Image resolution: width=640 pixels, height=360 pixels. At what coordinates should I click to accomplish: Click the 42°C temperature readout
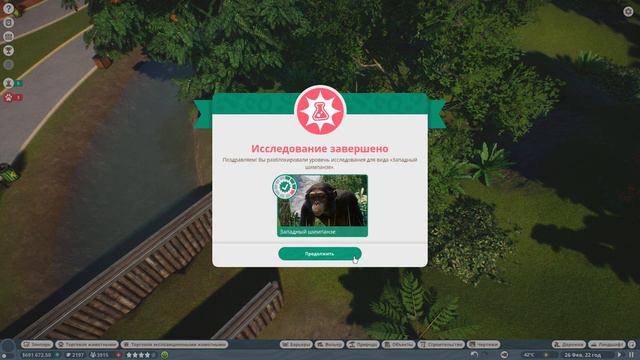coord(529,355)
